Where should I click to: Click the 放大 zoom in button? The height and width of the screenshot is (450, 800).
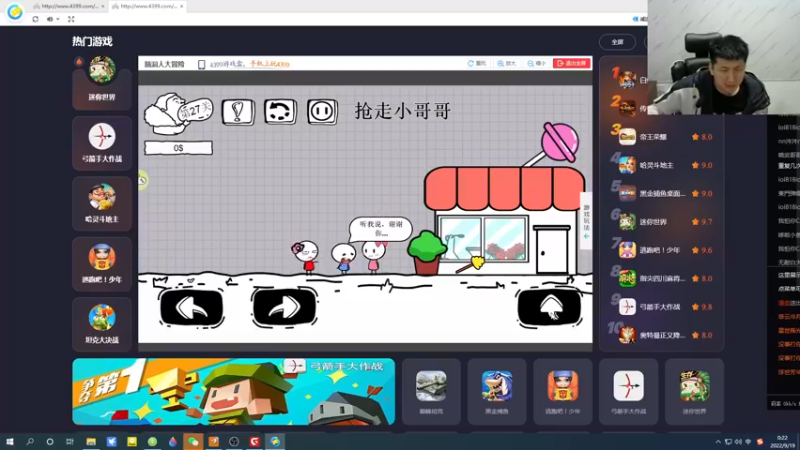pyautogui.click(x=507, y=63)
